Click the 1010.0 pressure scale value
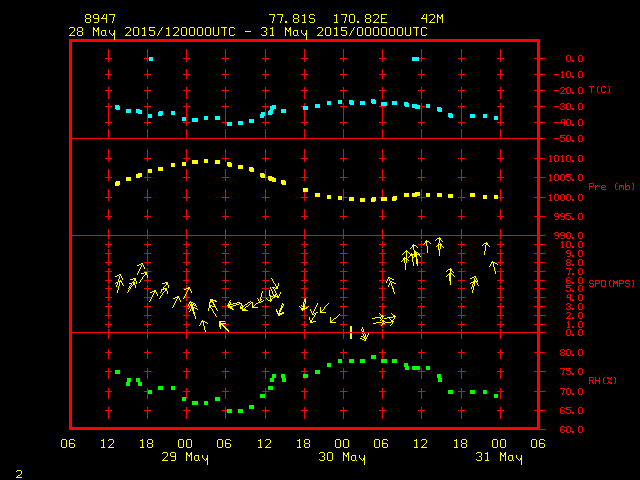The width and height of the screenshot is (640, 480). tap(566, 158)
